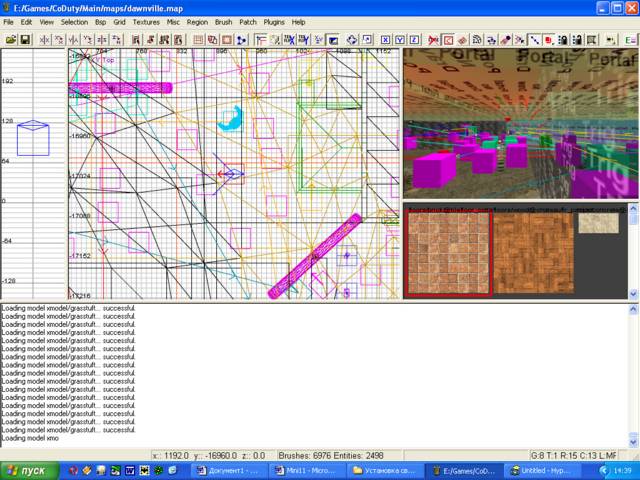The width and height of the screenshot is (640, 480).
Task: Select the X axis view button
Action: 385,40
